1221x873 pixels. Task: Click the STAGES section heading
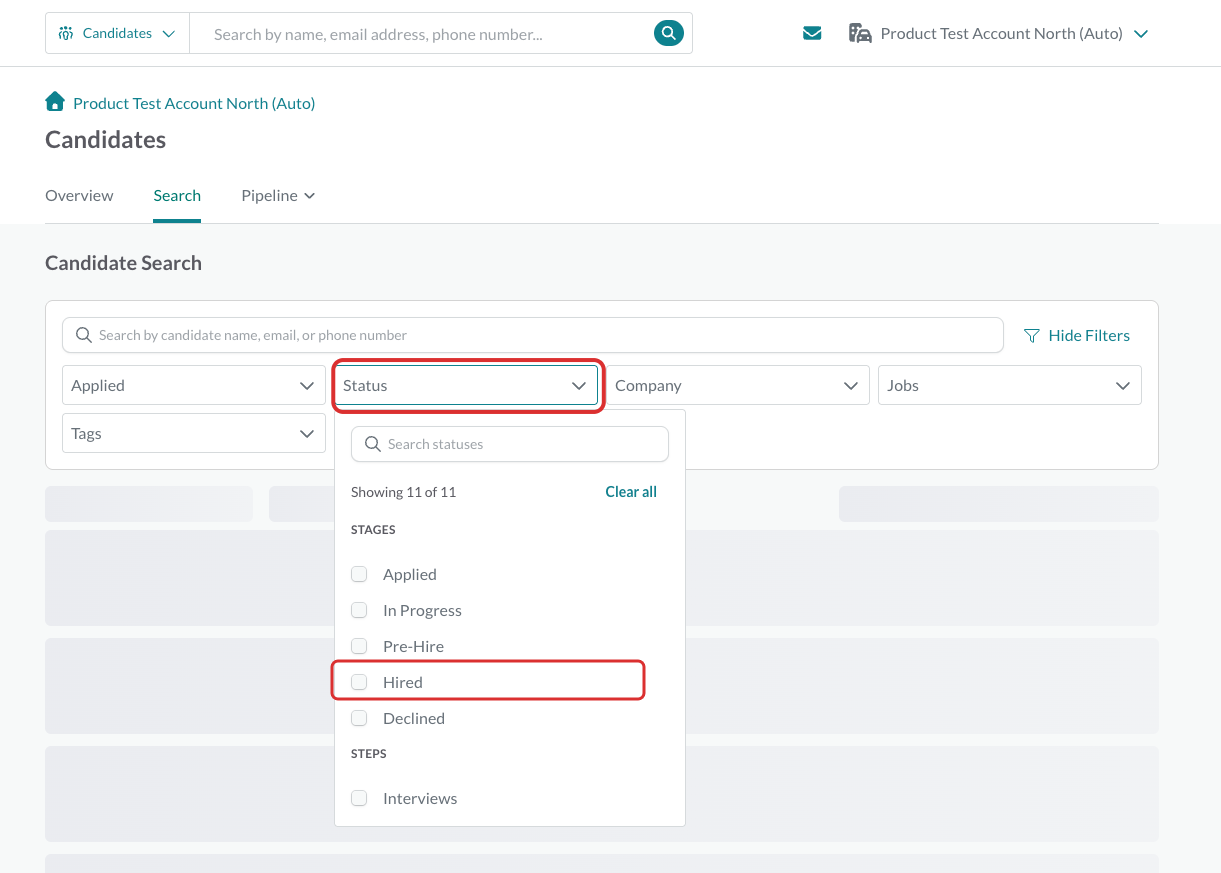373,530
